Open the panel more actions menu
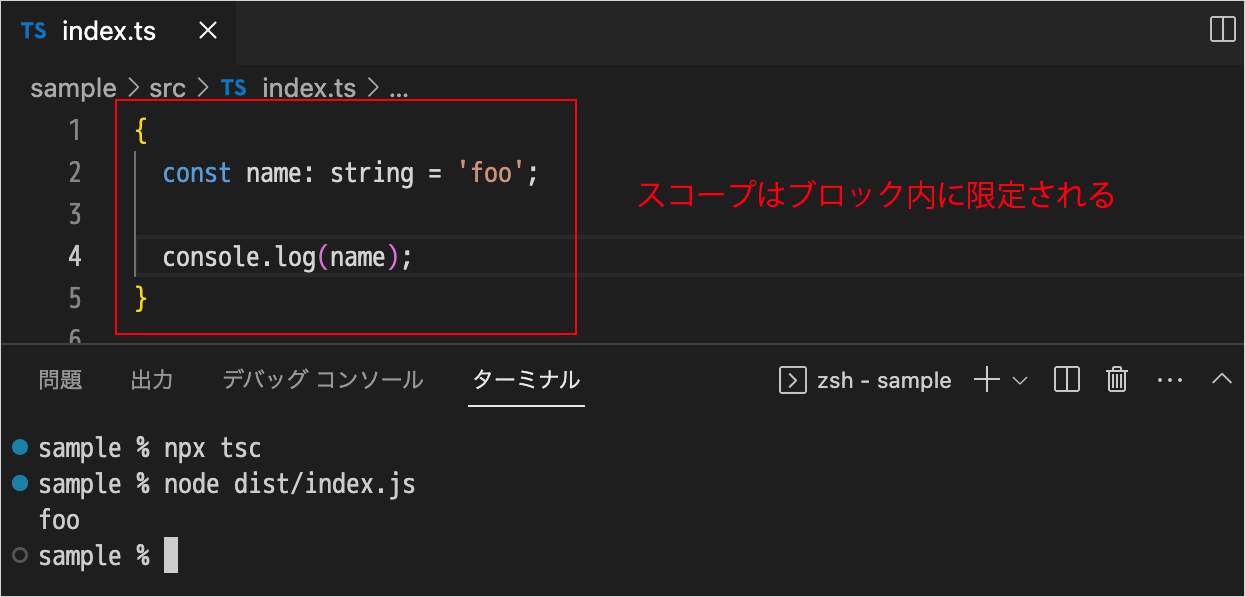Image resolution: width=1245 pixels, height=597 pixels. [x=1169, y=380]
